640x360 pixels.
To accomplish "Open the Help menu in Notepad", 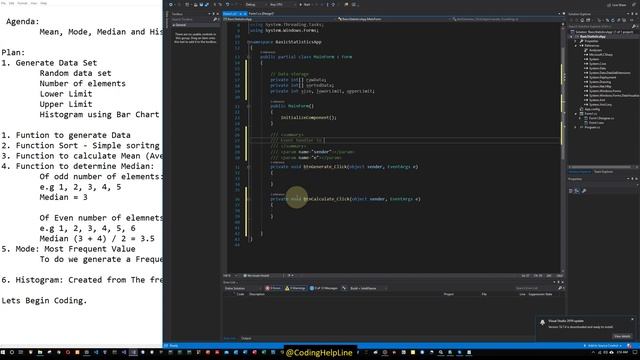I will pyautogui.click(x=43, y=3).
